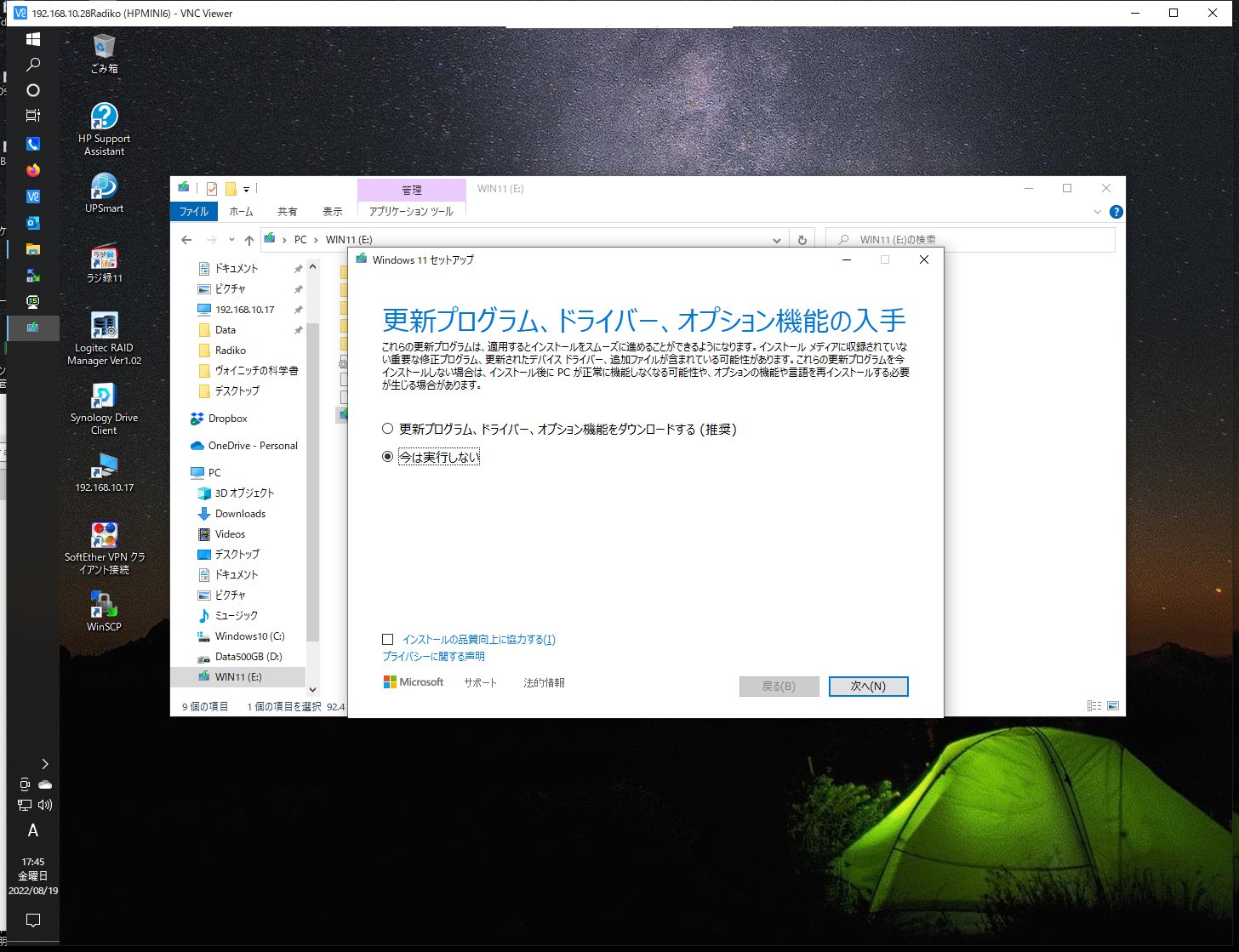Open the 表示 ribbon tab
1239x952 pixels.
pos(333,211)
